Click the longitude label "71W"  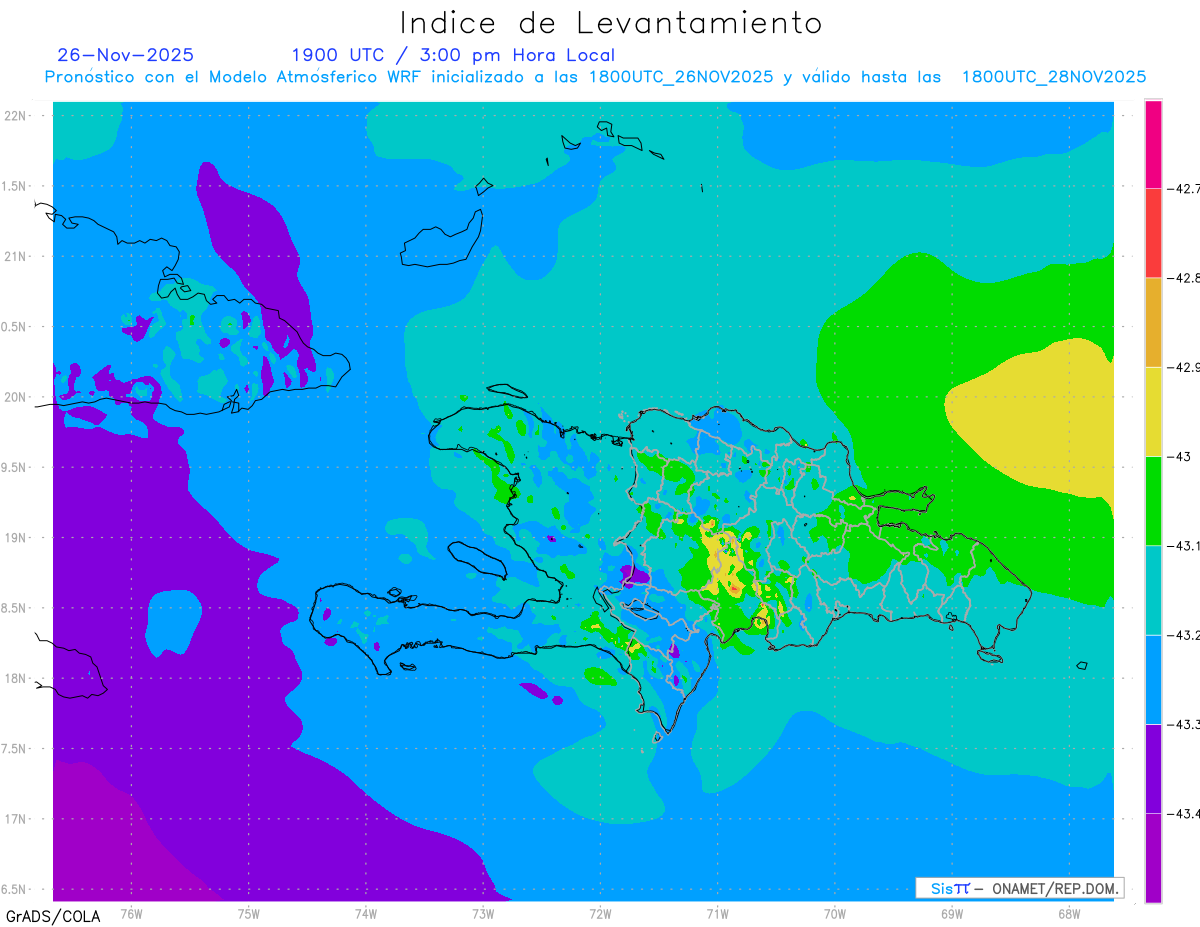coord(717,914)
